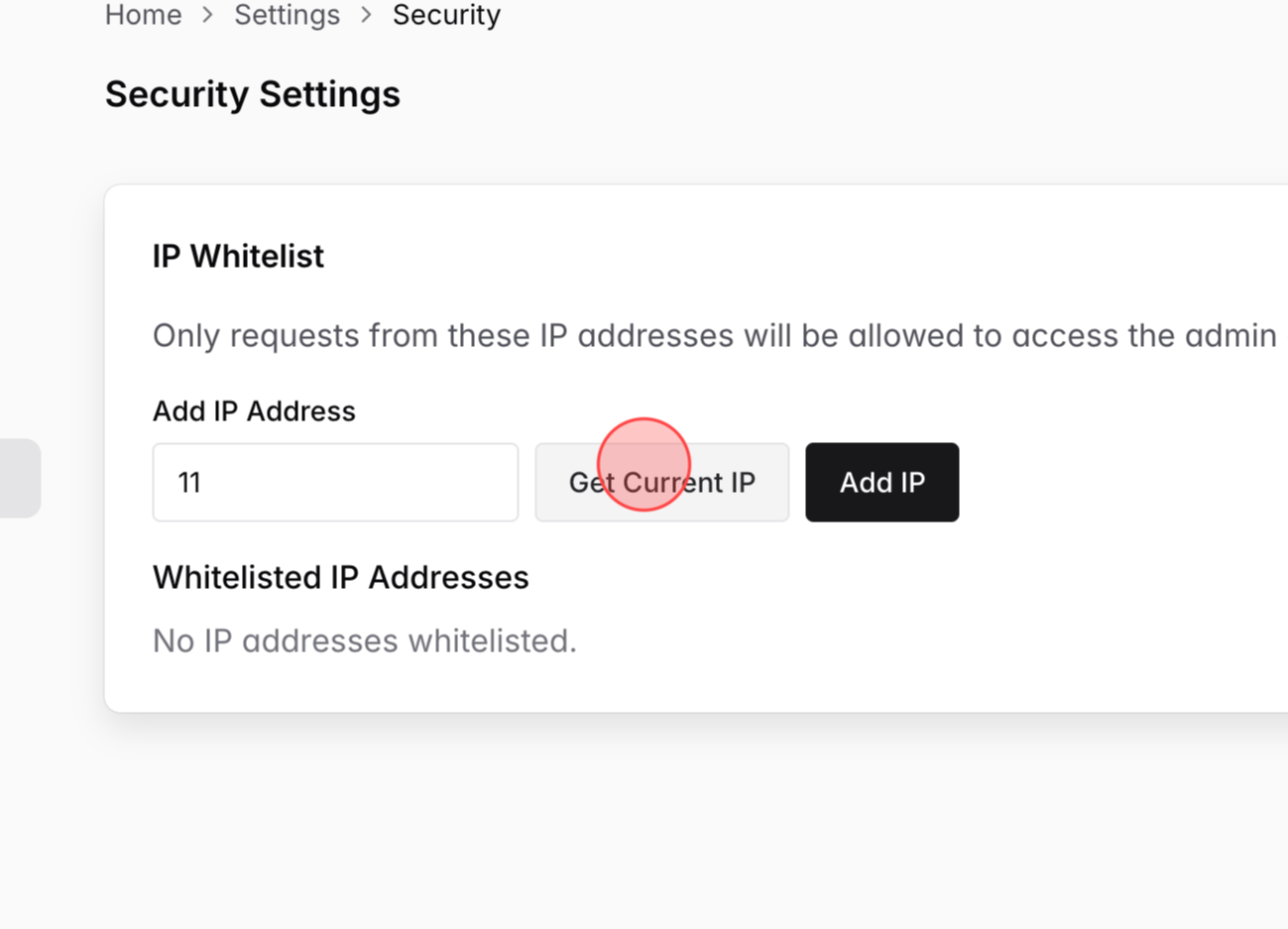
Task: Click the first breadcrumb separator chevron
Action: [205, 15]
